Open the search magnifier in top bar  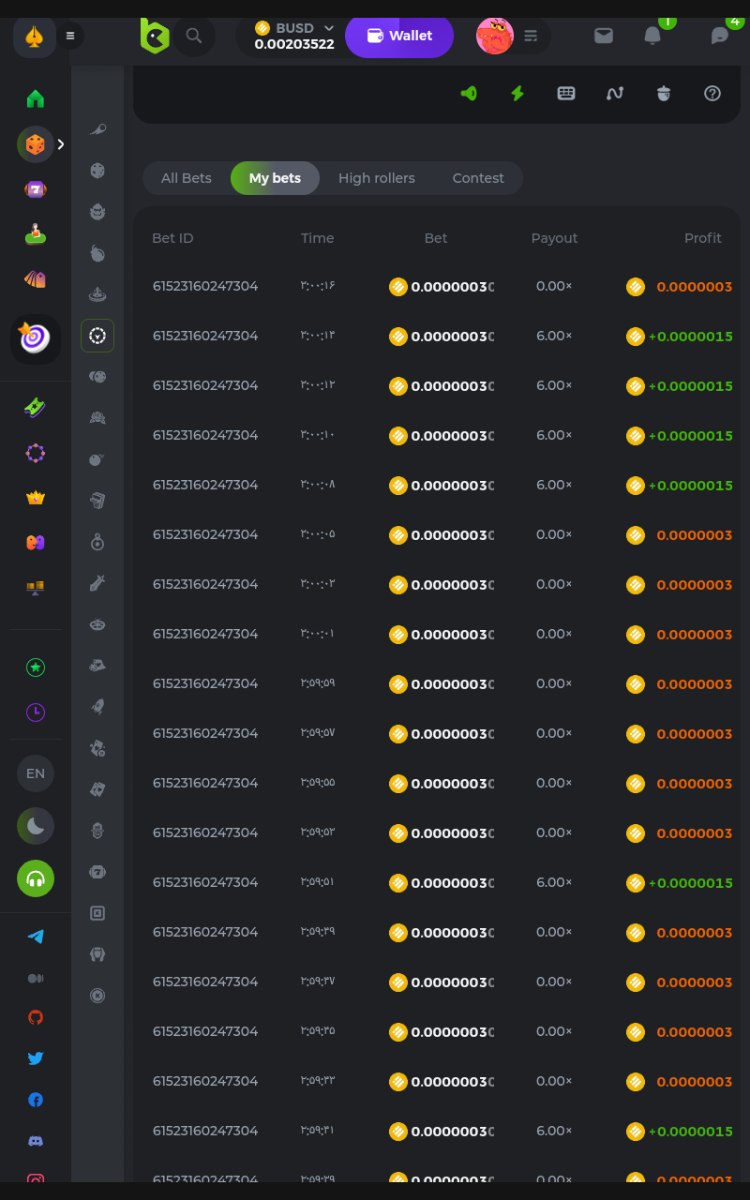[x=194, y=36]
